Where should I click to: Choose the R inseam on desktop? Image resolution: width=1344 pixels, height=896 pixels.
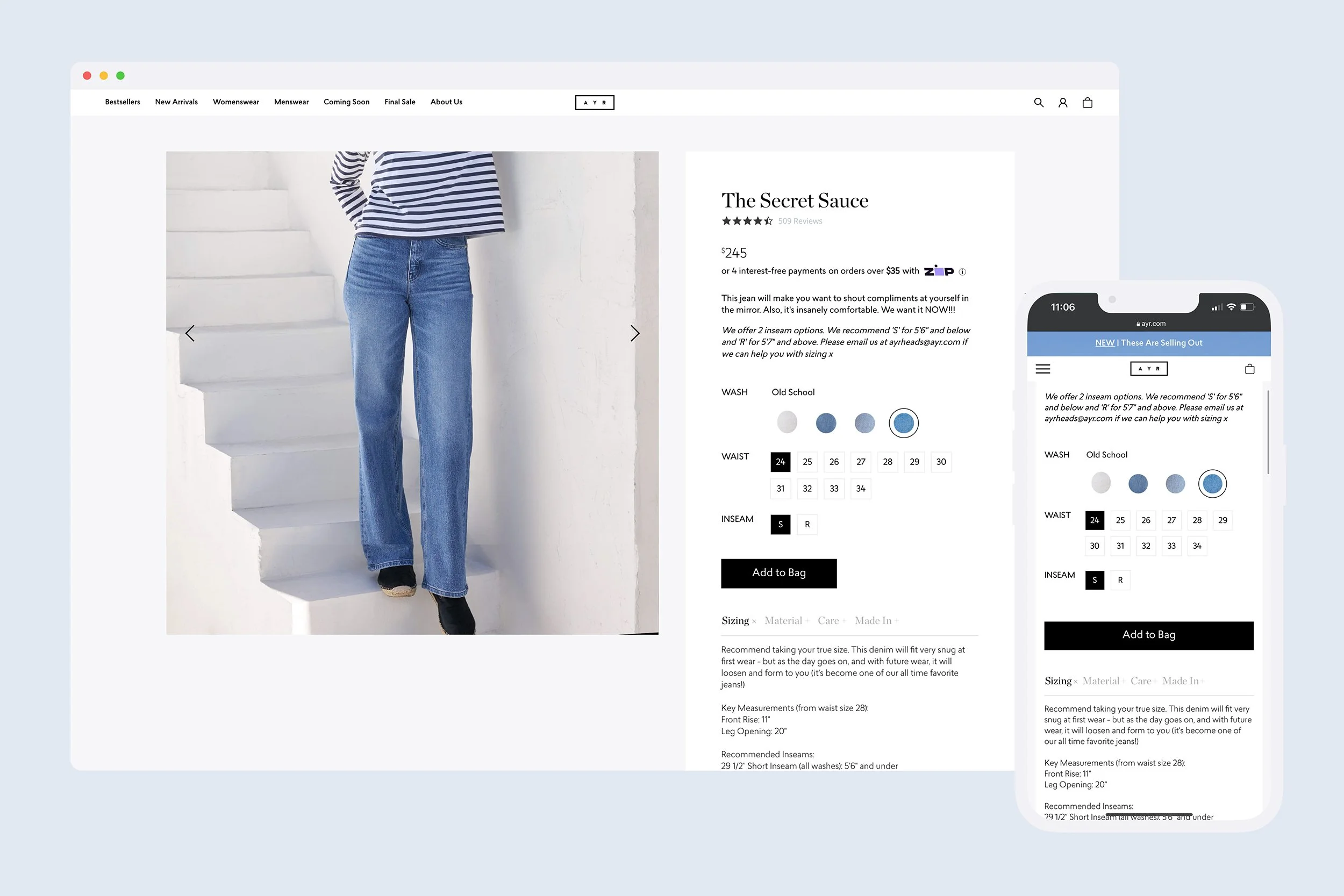point(807,524)
